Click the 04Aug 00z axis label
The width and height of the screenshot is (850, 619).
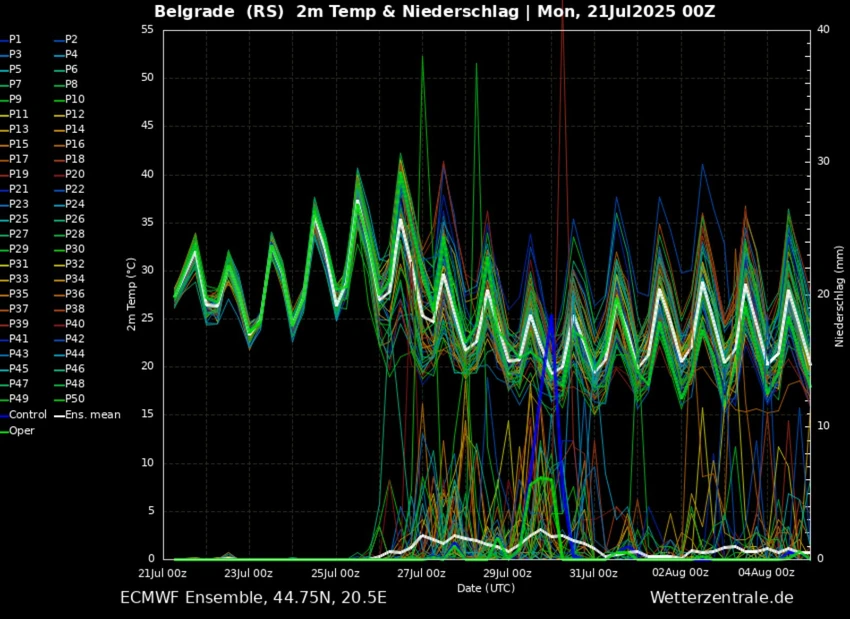tap(766, 573)
